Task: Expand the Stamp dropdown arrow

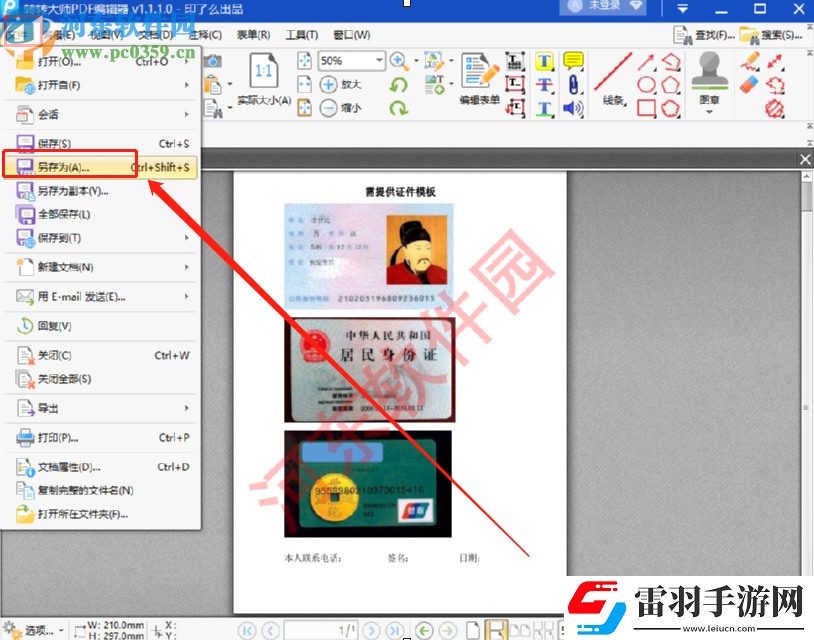Action: 709,112
